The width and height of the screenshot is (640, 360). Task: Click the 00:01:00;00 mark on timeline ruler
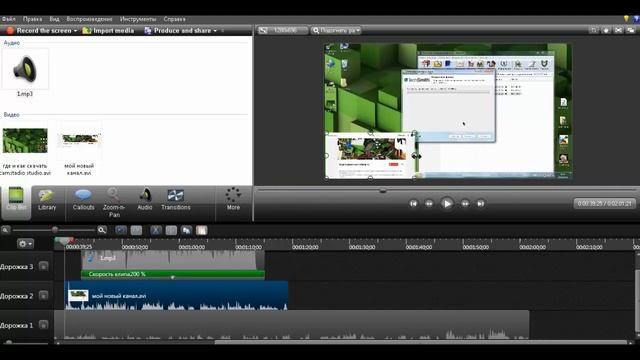pyautogui.click(x=192, y=247)
